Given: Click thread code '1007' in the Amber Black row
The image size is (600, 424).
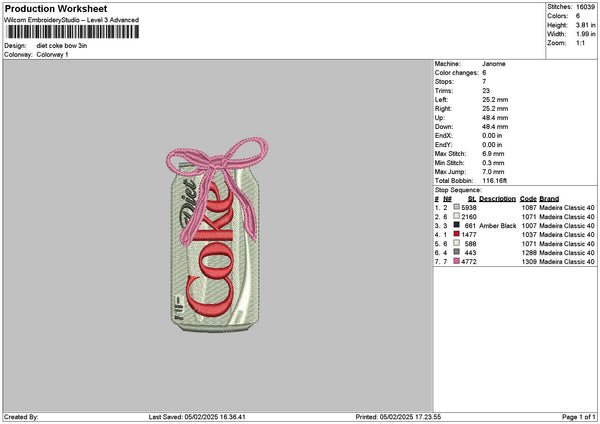Looking at the screenshot, I should (x=529, y=226).
